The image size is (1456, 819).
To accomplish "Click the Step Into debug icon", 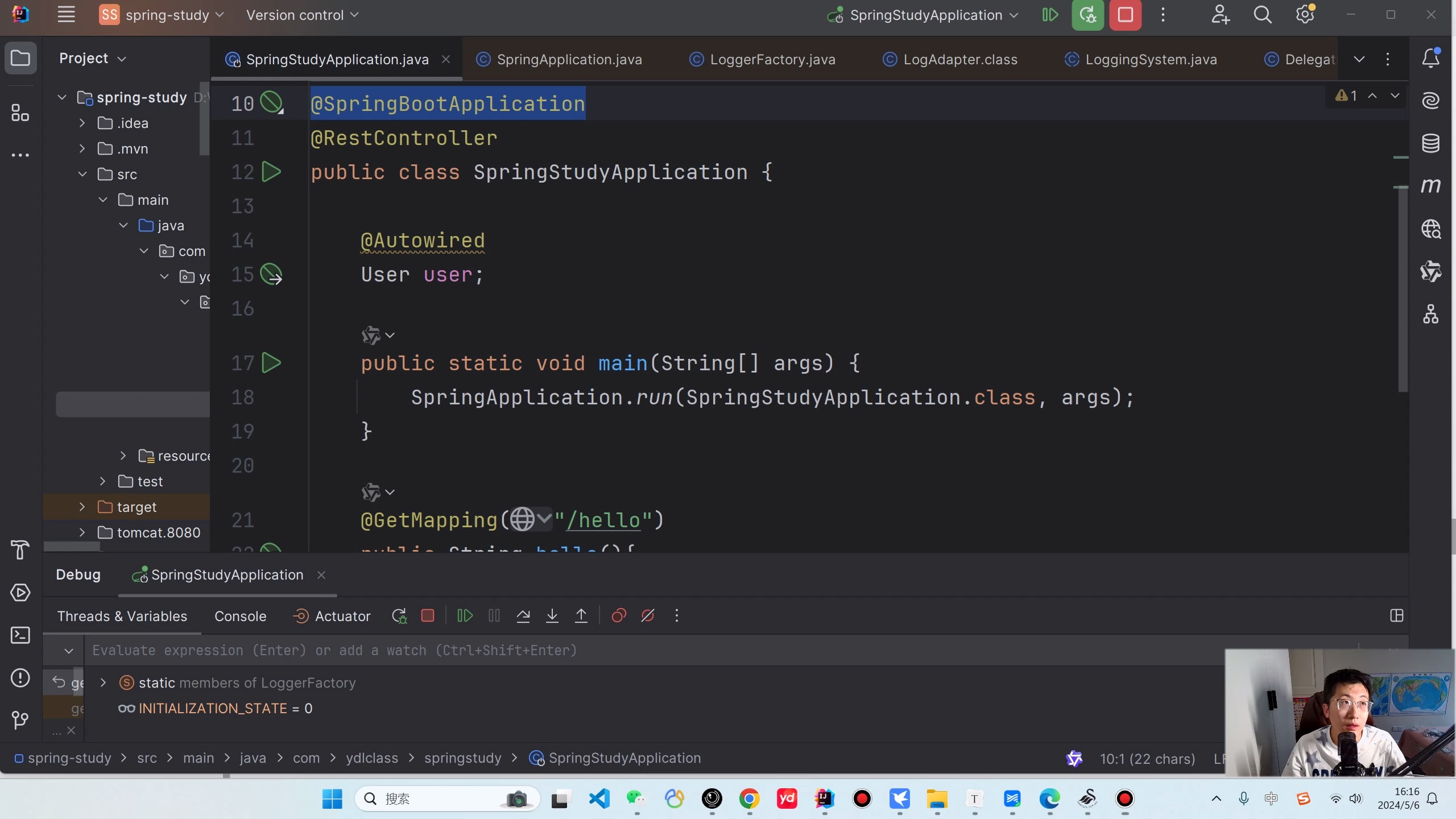I will [552, 616].
